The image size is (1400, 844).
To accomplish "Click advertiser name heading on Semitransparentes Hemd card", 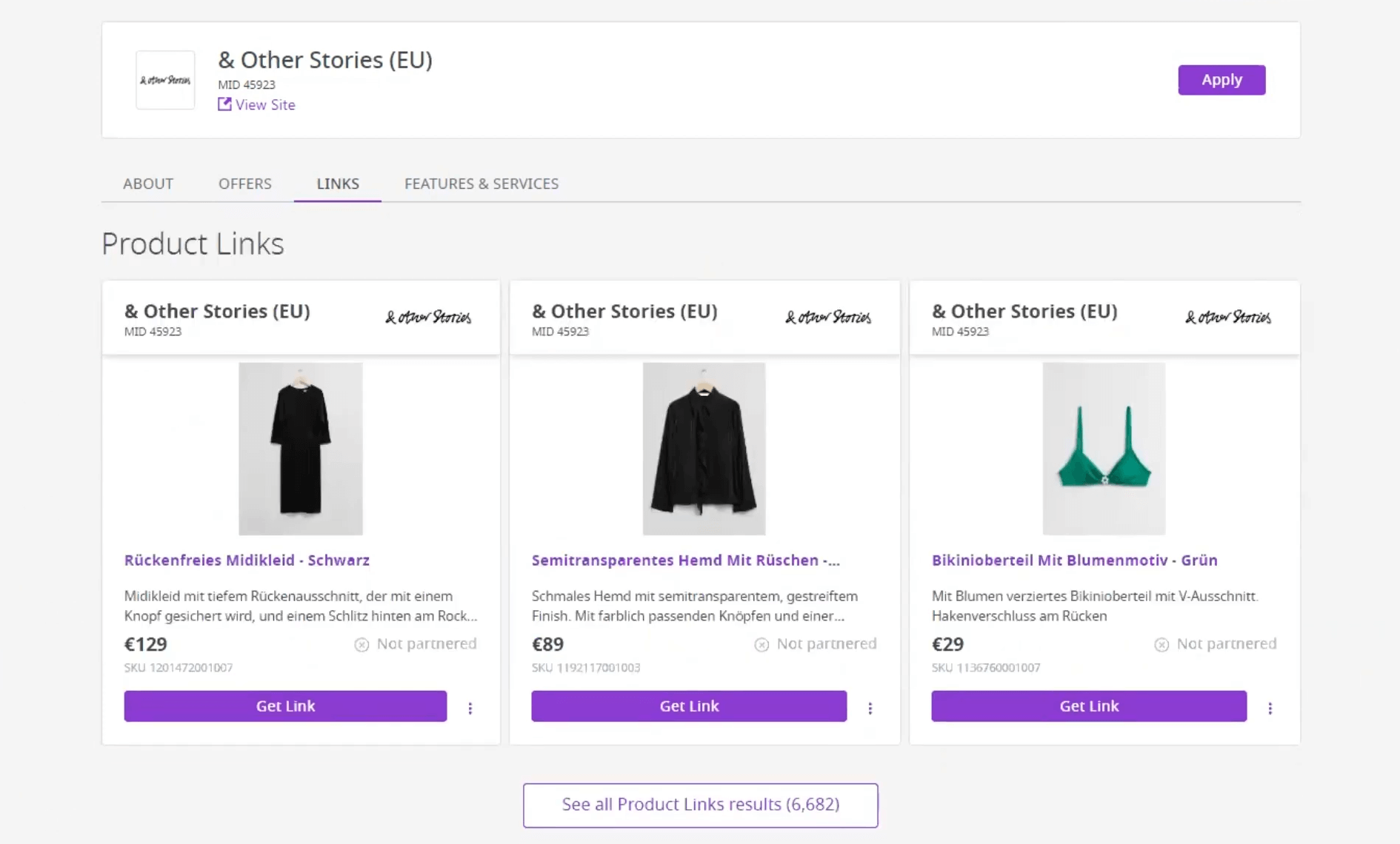I will coord(624,312).
